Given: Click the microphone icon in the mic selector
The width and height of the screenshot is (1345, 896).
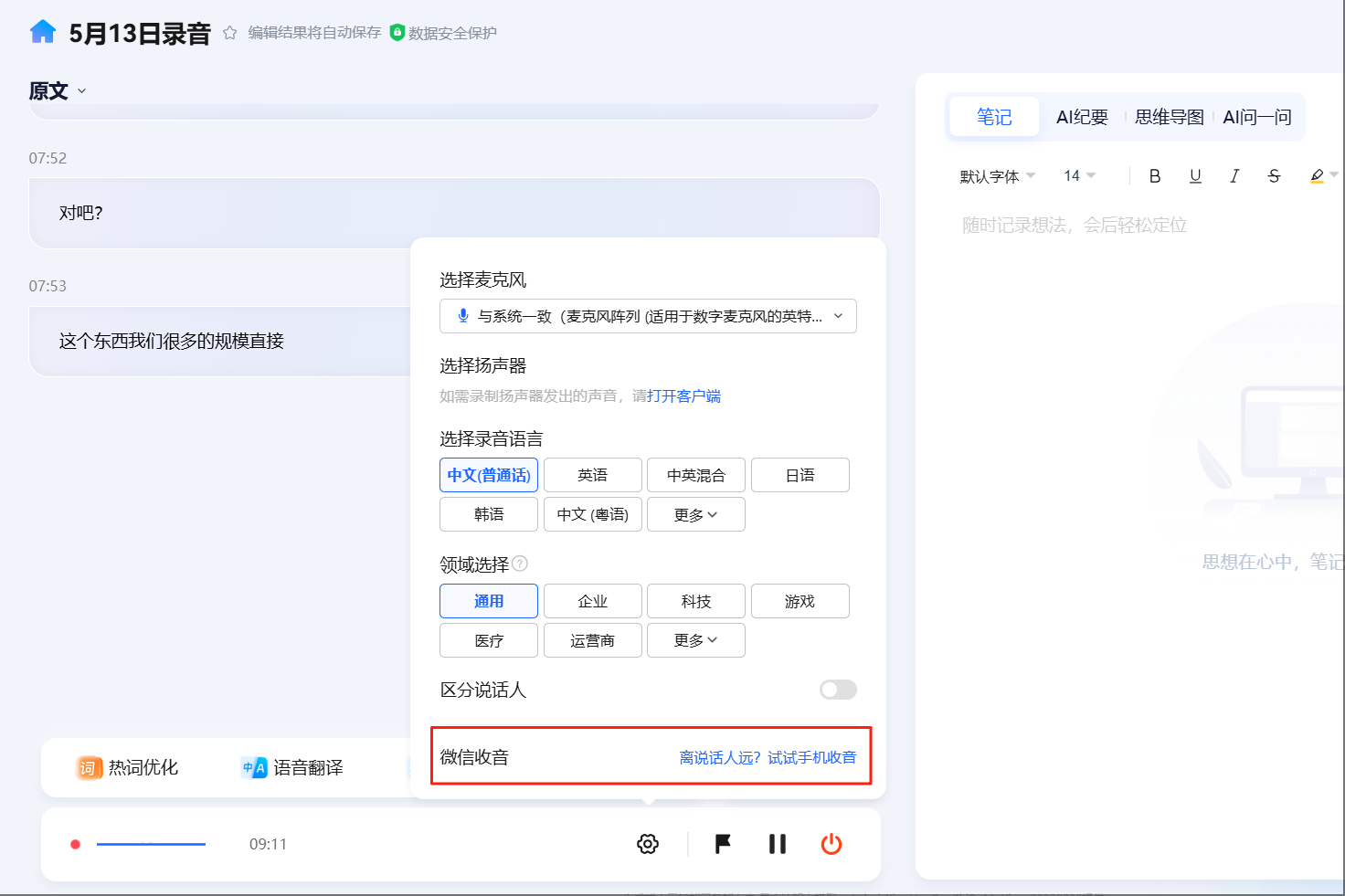Looking at the screenshot, I should (463, 316).
